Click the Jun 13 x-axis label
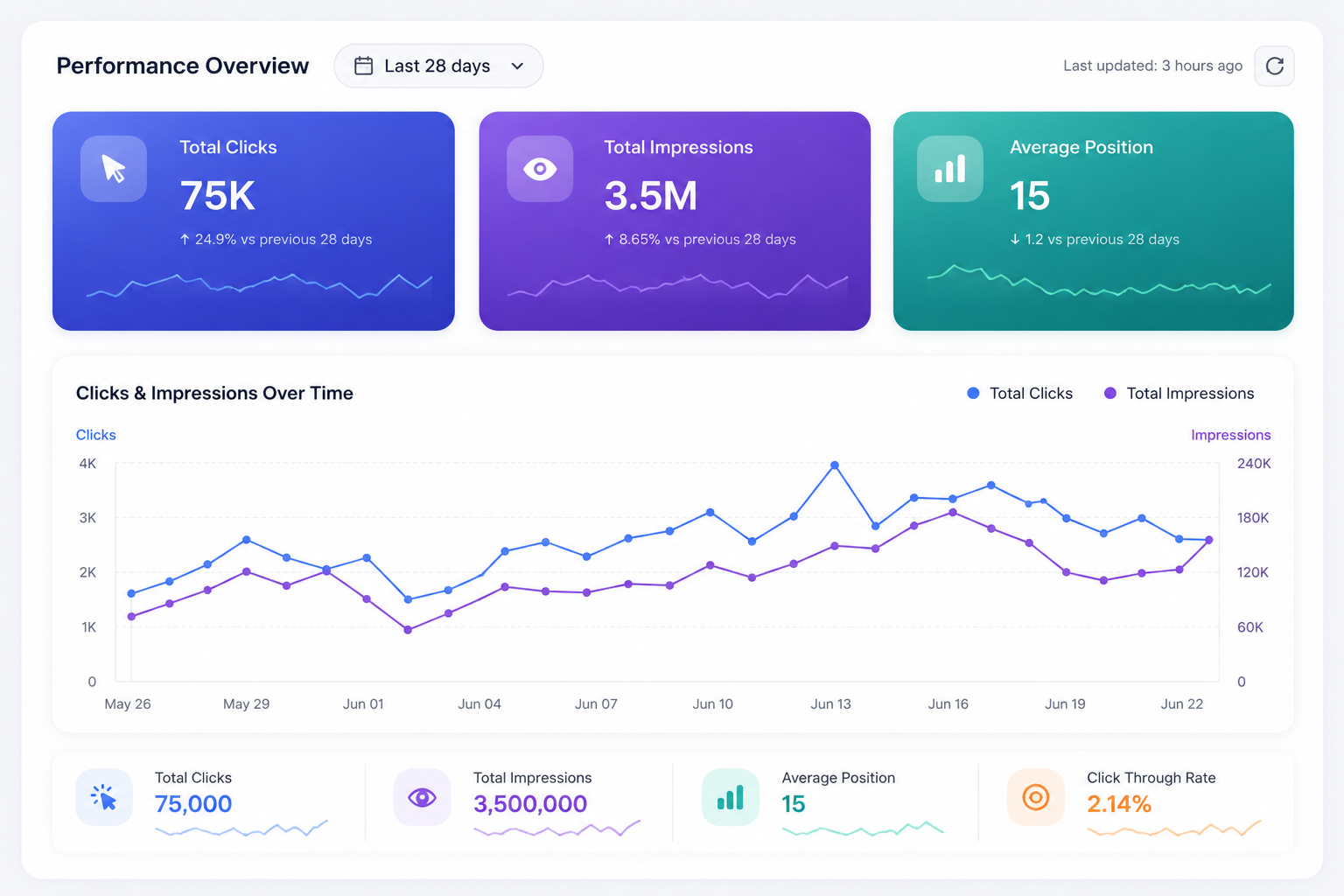1344x896 pixels. 830,704
